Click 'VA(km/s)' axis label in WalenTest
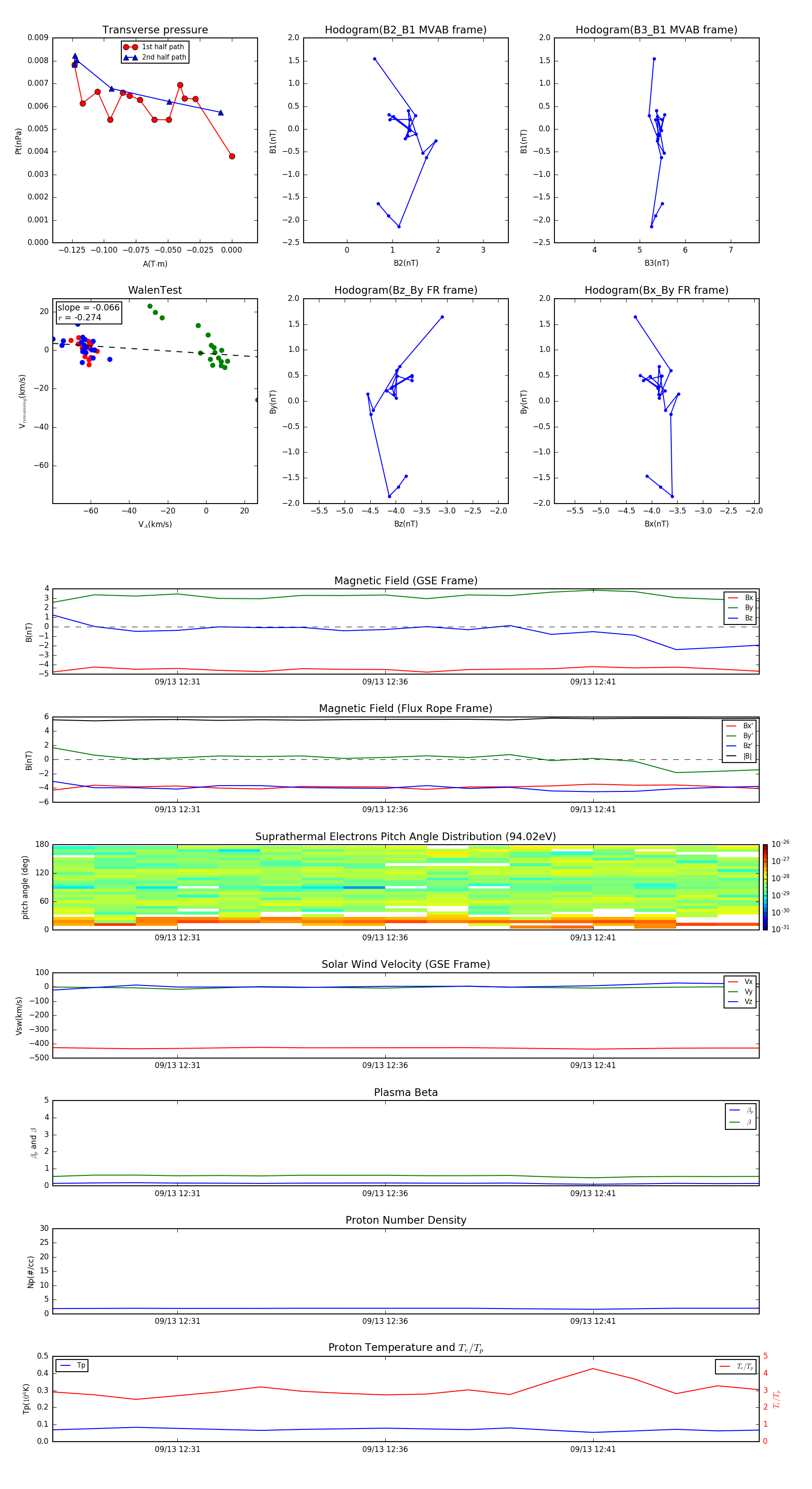The width and height of the screenshot is (812, 1489). pyautogui.click(x=155, y=525)
